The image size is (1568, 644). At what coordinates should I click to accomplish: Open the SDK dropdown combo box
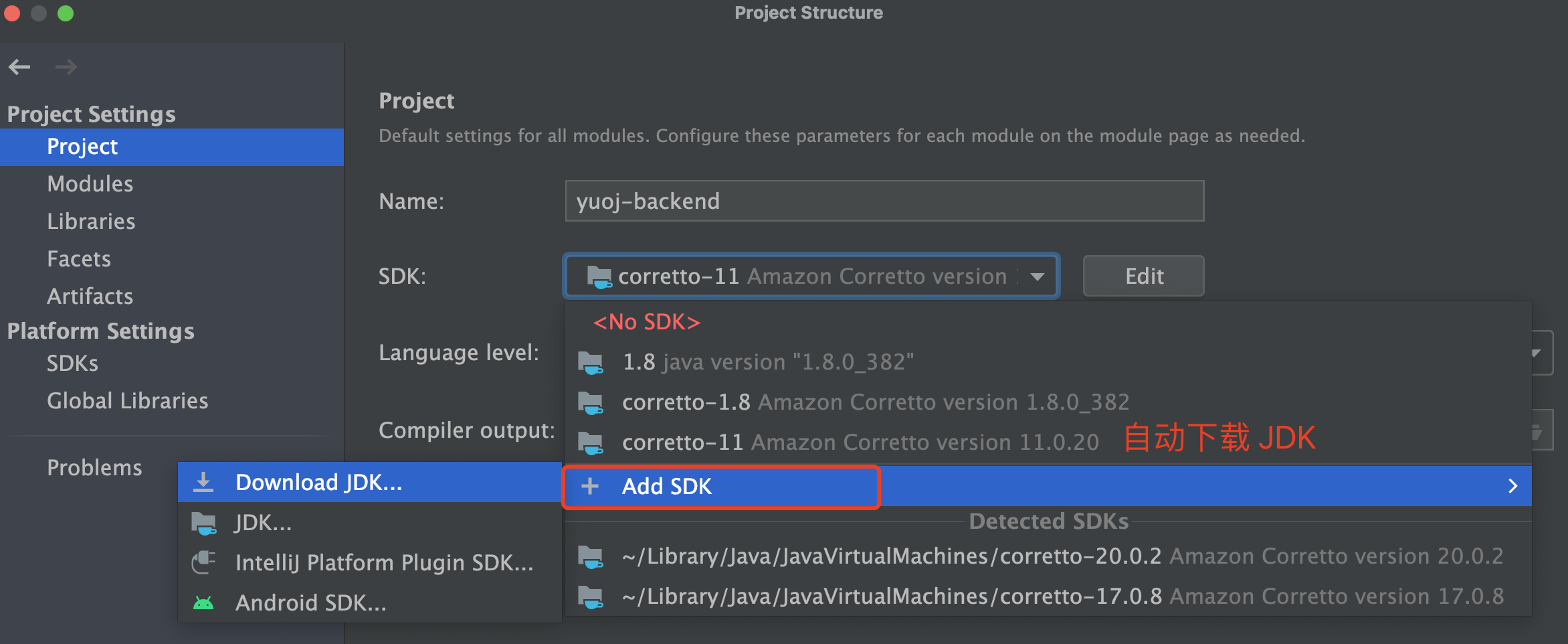pos(811,276)
